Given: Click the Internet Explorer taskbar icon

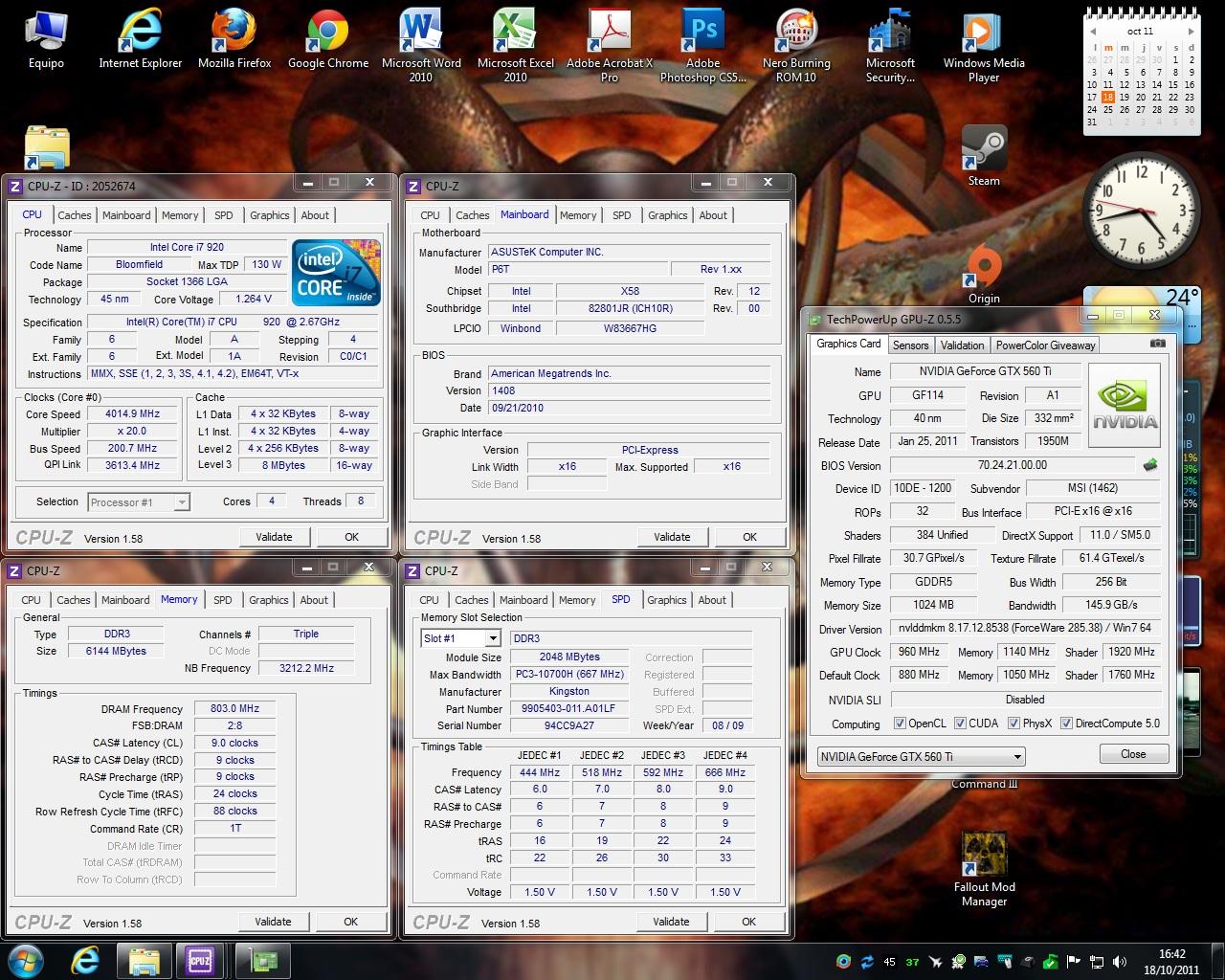Looking at the screenshot, I should tap(86, 961).
